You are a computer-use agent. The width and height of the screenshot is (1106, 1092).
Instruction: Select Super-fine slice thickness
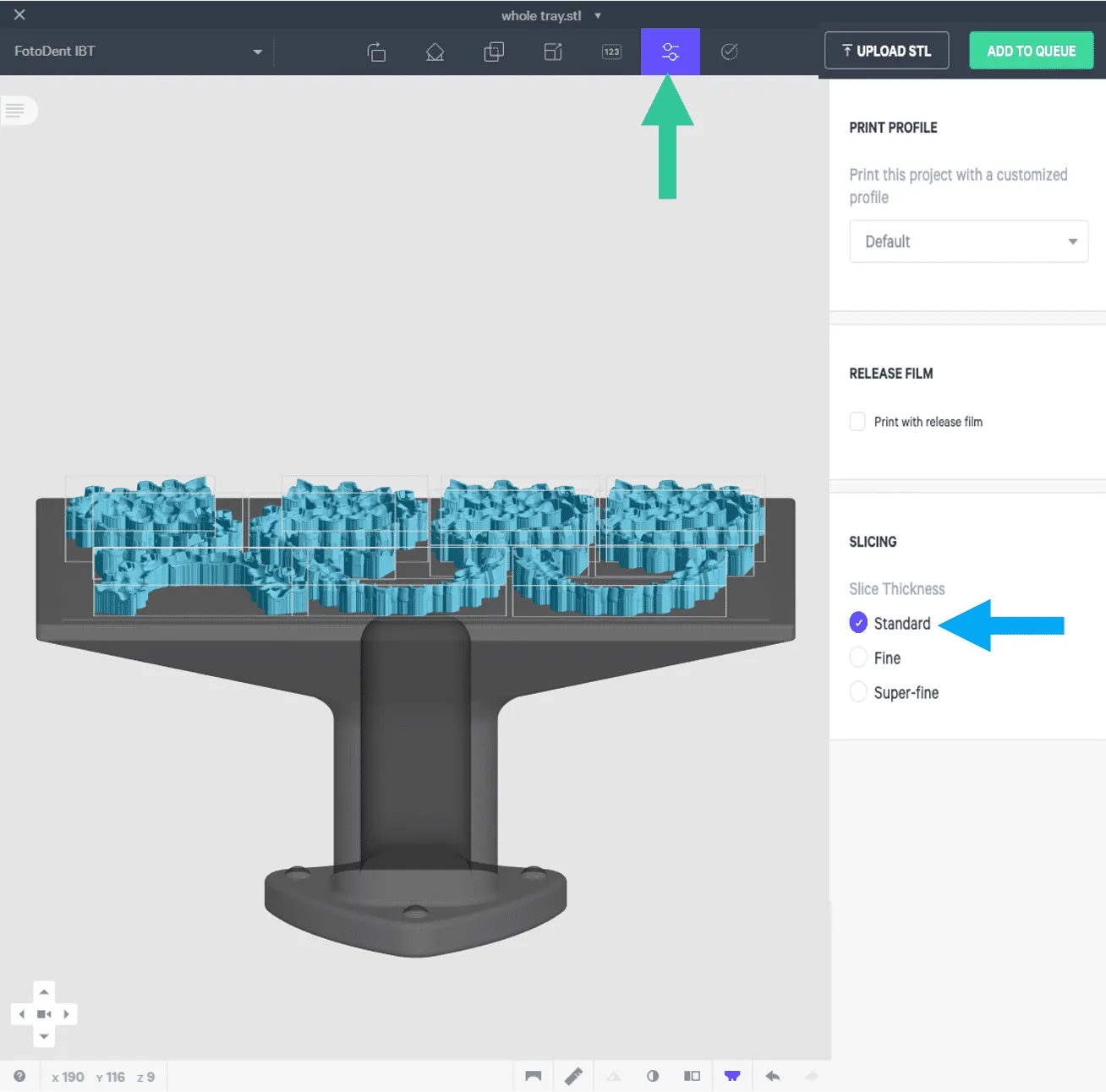(858, 692)
